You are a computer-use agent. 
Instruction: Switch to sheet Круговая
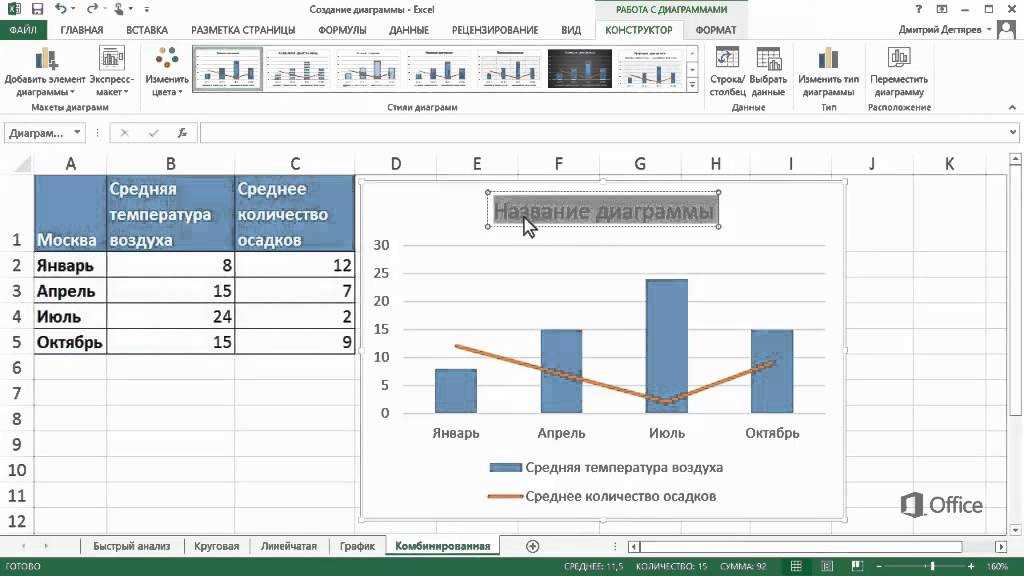click(x=216, y=546)
